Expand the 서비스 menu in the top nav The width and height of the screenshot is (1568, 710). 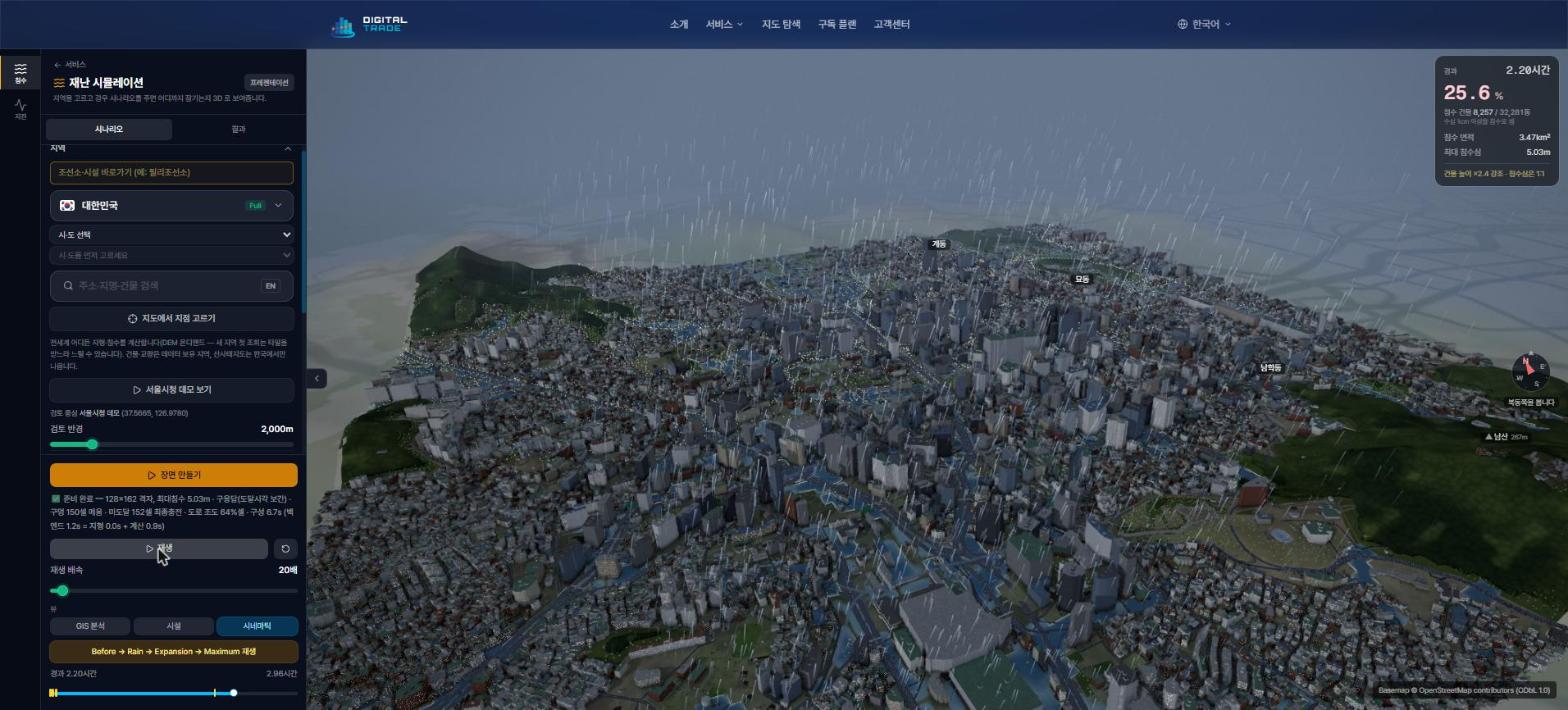[724, 24]
